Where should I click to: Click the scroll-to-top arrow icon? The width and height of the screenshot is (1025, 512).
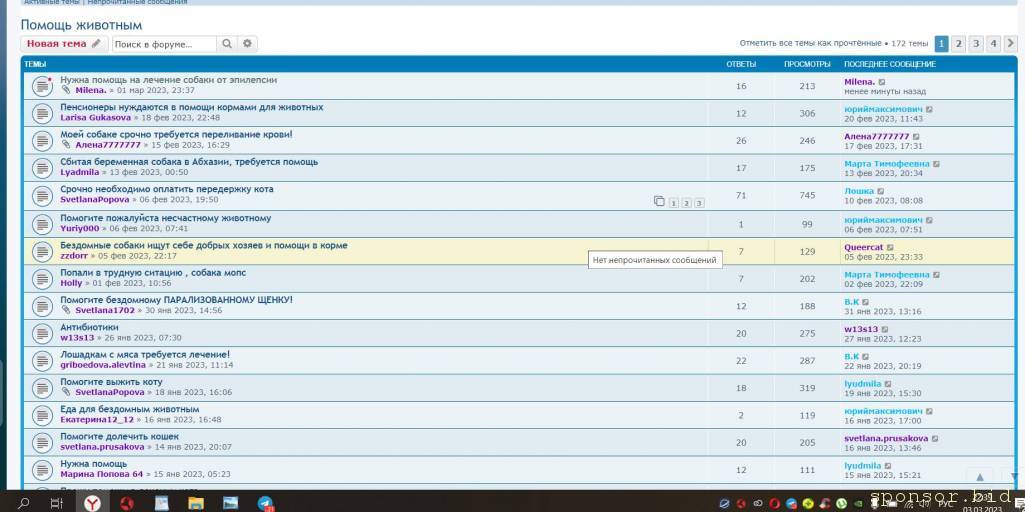980,477
